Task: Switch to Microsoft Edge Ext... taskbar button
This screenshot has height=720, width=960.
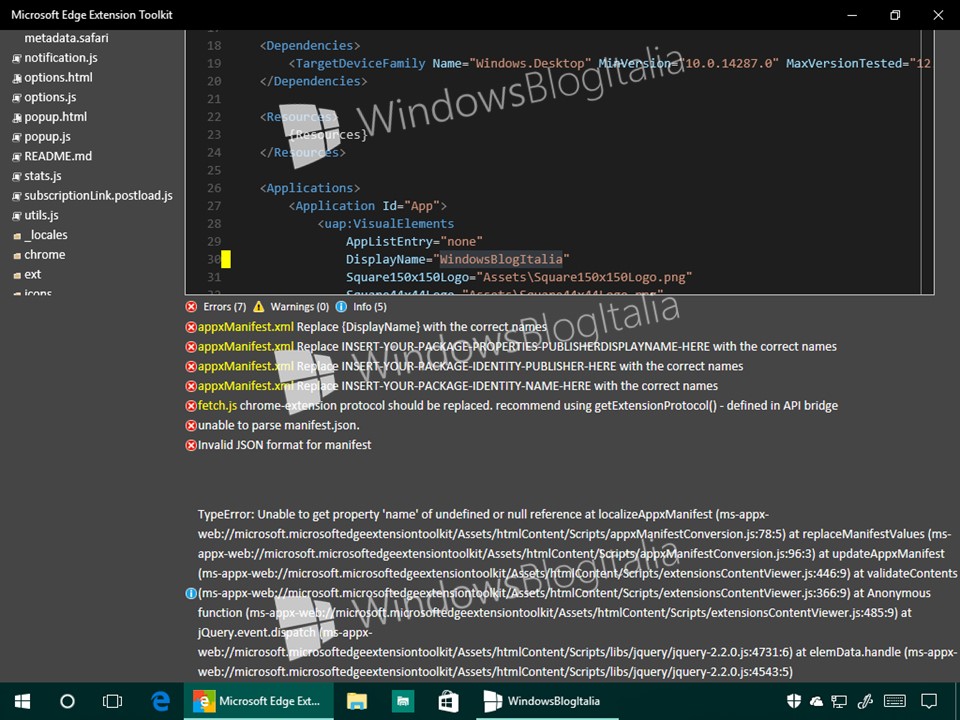Action: point(258,701)
